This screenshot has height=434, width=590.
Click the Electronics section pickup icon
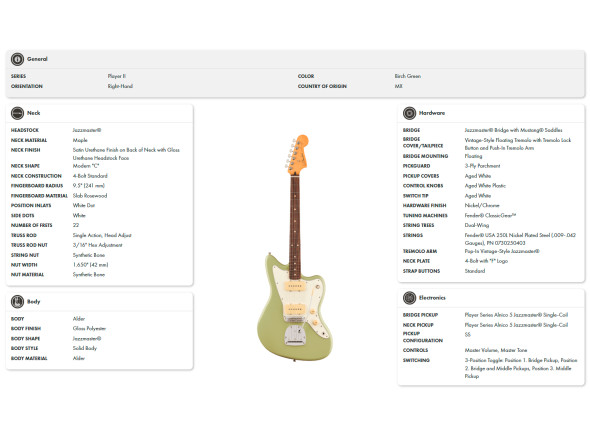click(x=409, y=298)
